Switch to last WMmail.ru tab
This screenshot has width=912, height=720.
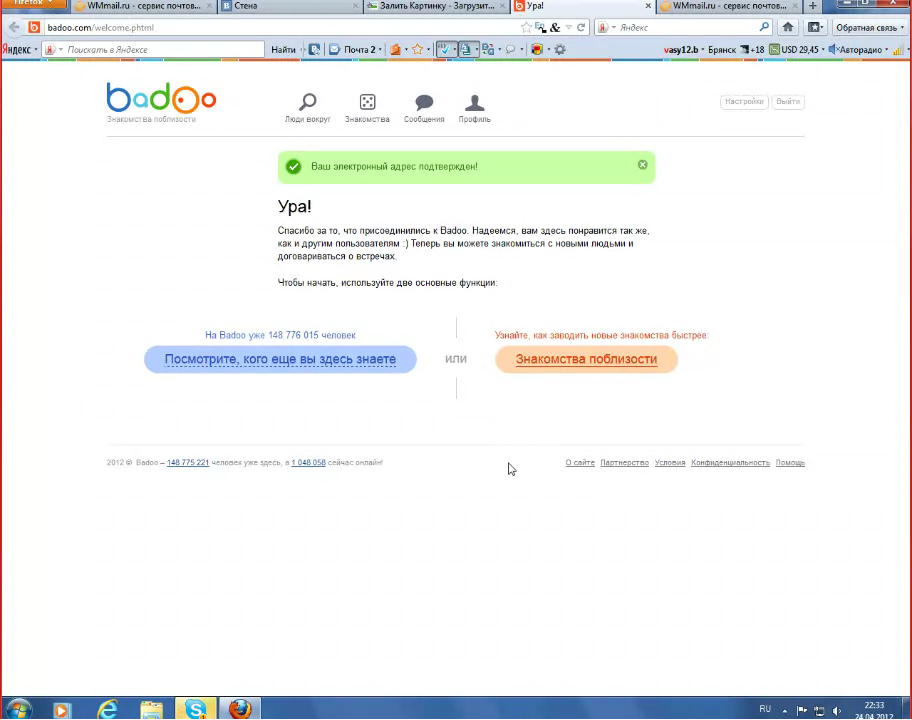[x=729, y=6]
